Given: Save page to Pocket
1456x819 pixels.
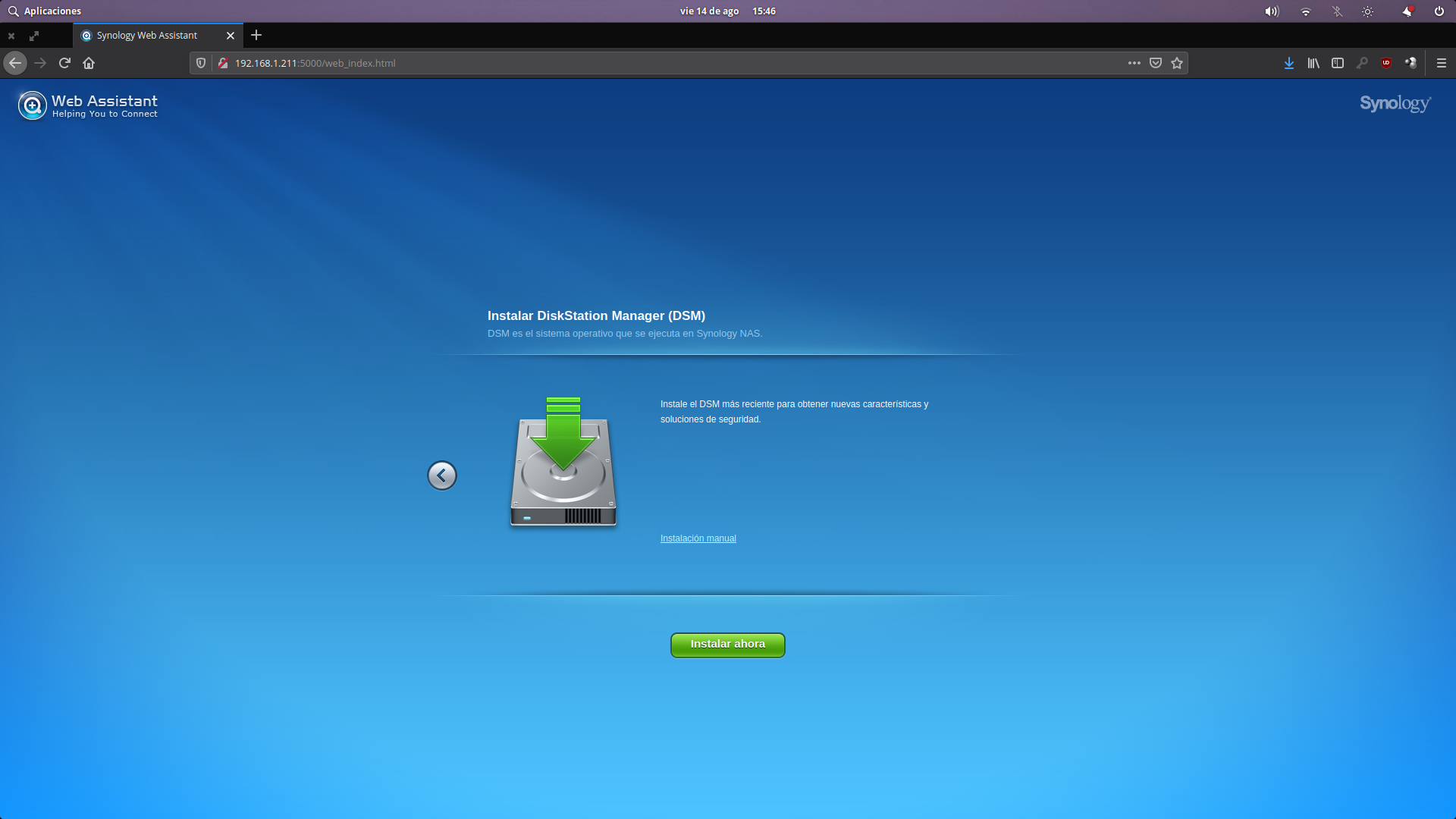Looking at the screenshot, I should 1155,63.
